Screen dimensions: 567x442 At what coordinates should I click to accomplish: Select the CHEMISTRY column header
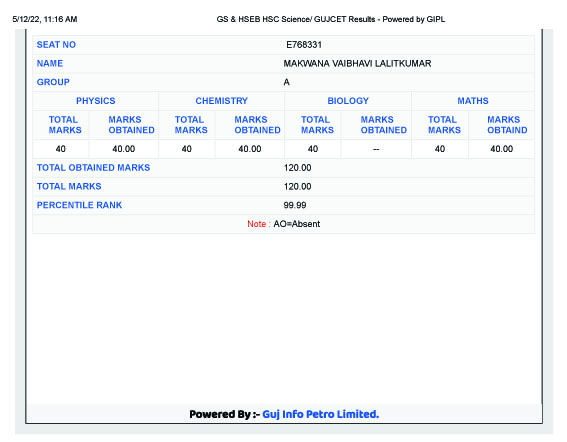[x=221, y=101]
